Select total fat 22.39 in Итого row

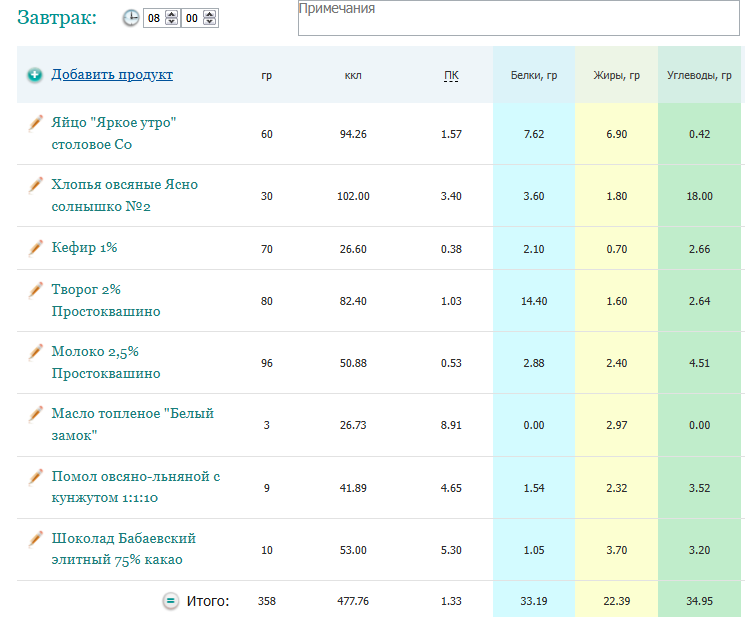click(x=617, y=601)
